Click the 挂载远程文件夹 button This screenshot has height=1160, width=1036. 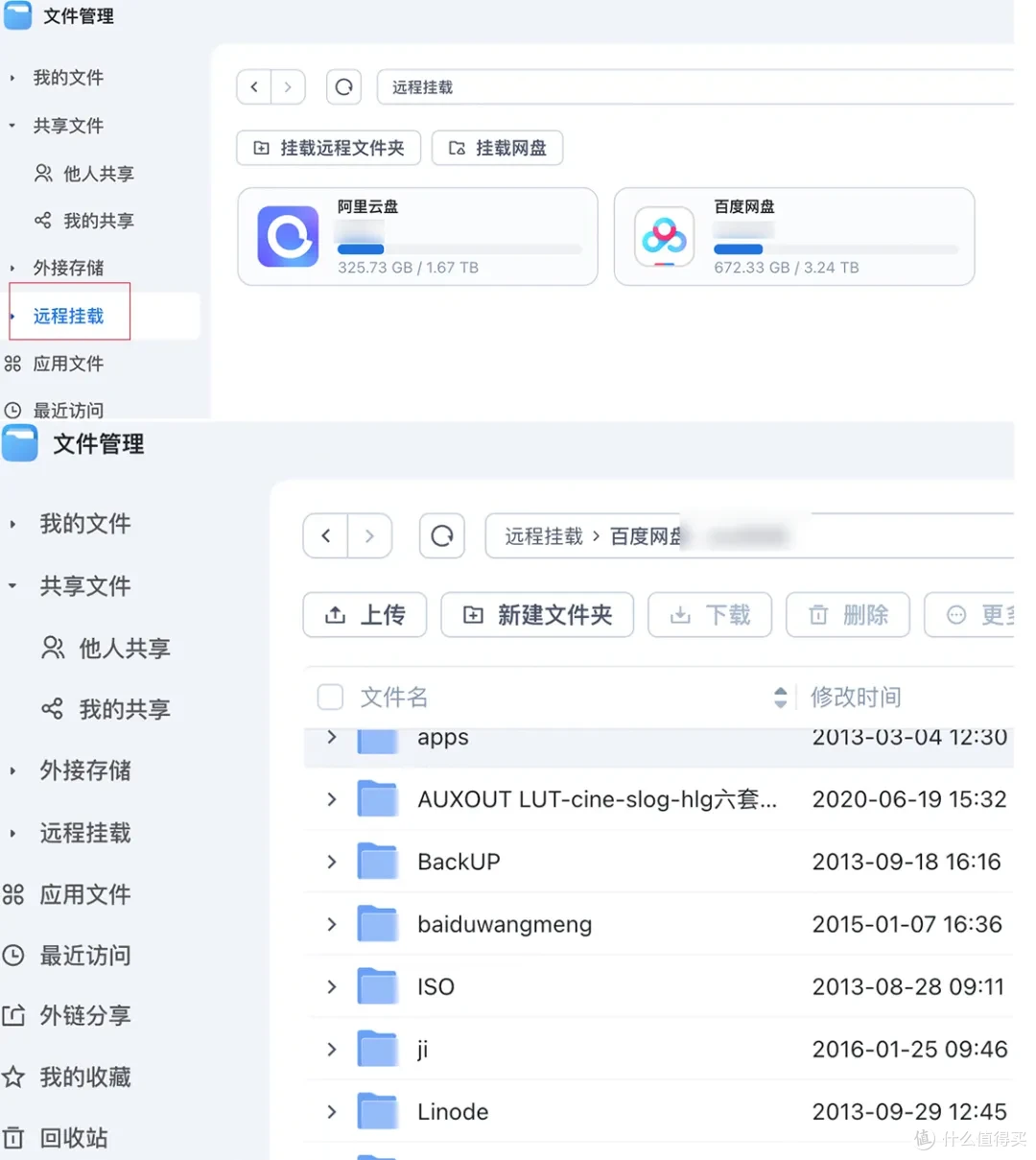click(329, 148)
